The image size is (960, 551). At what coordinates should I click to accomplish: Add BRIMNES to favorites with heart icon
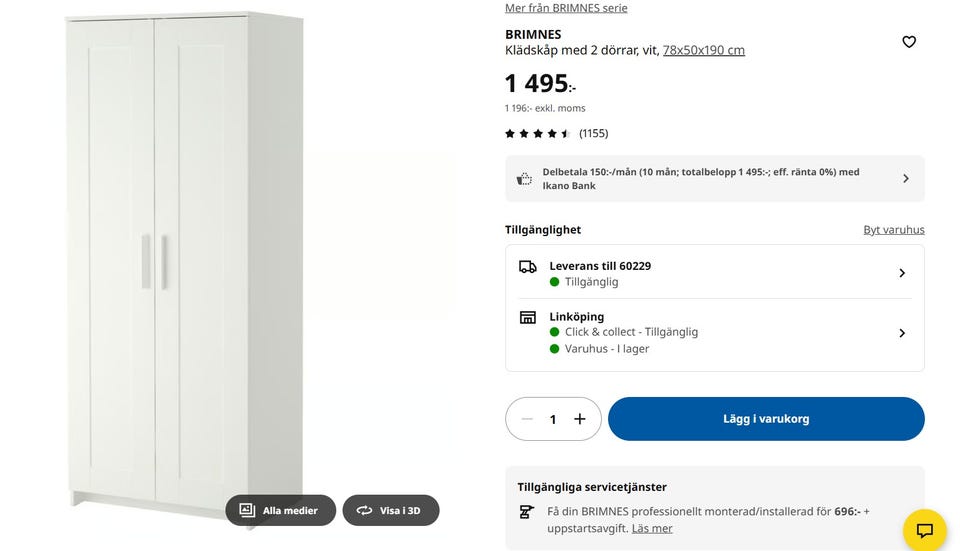click(909, 42)
